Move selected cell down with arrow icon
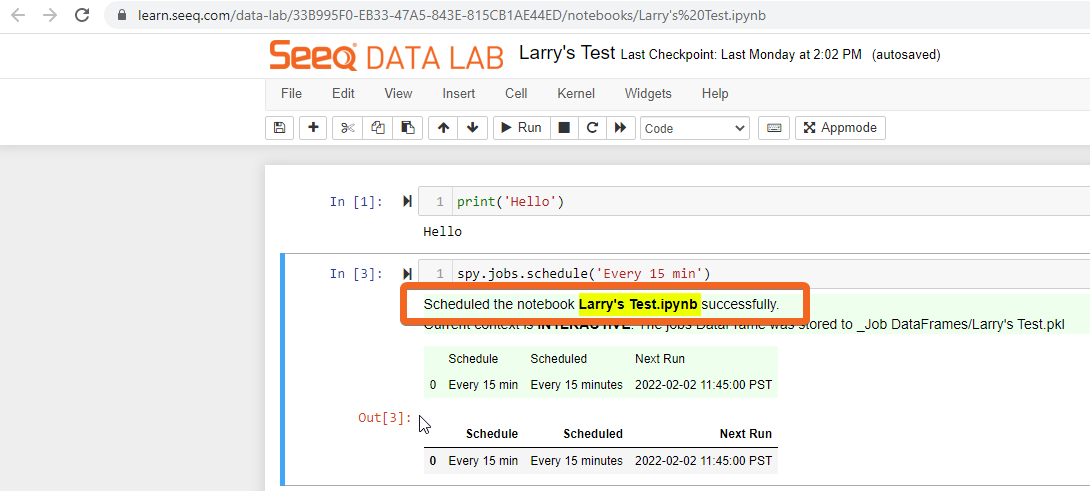1090x491 pixels. tap(472, 128)
